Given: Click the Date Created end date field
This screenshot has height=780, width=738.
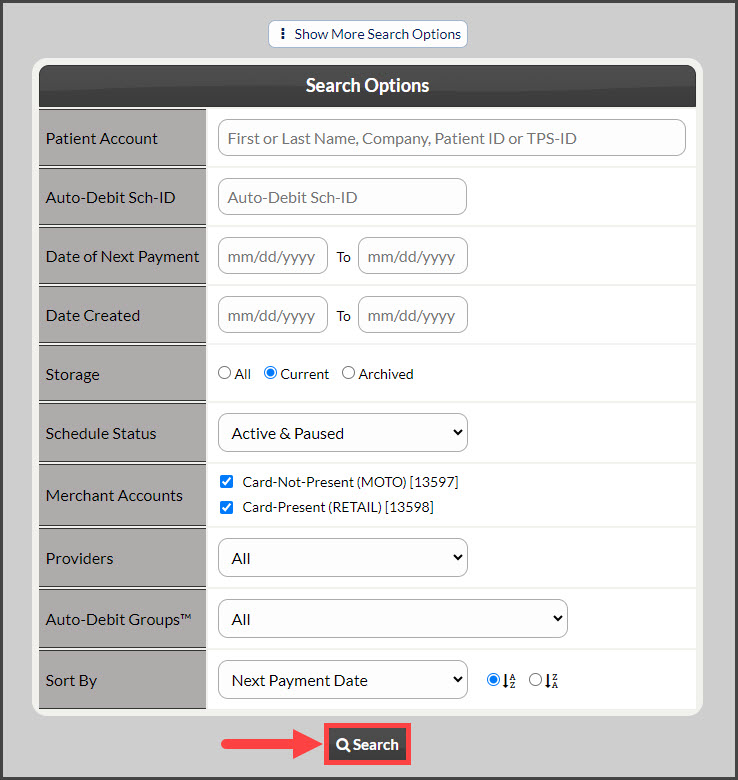Looking at the screenshot, I should 413,315.
